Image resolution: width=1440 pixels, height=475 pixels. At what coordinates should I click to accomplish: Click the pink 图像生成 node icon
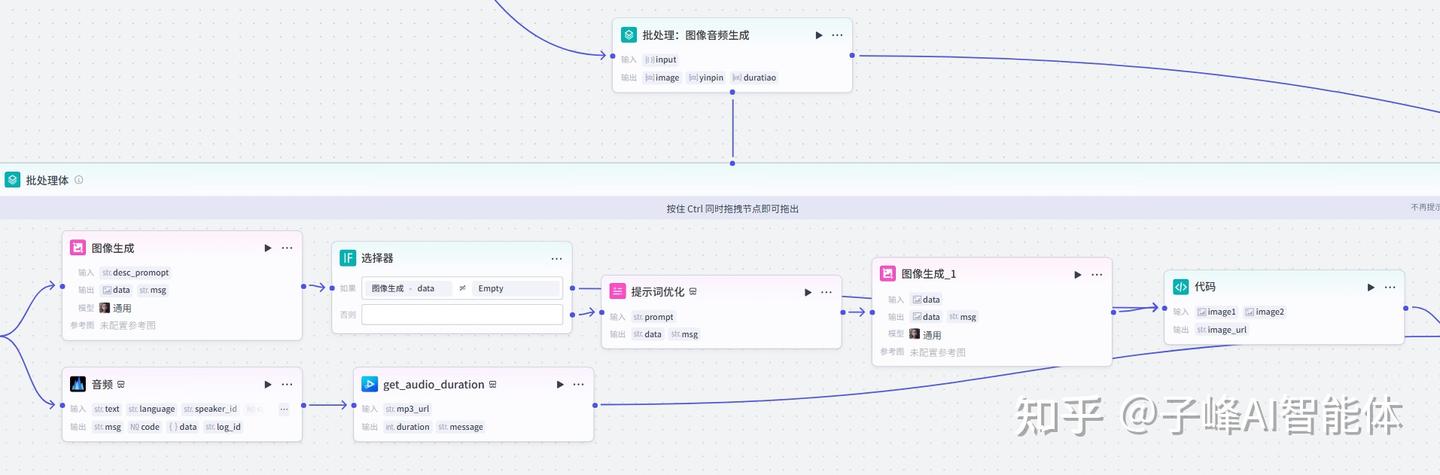pyautogui.click(x=78, y=248)
